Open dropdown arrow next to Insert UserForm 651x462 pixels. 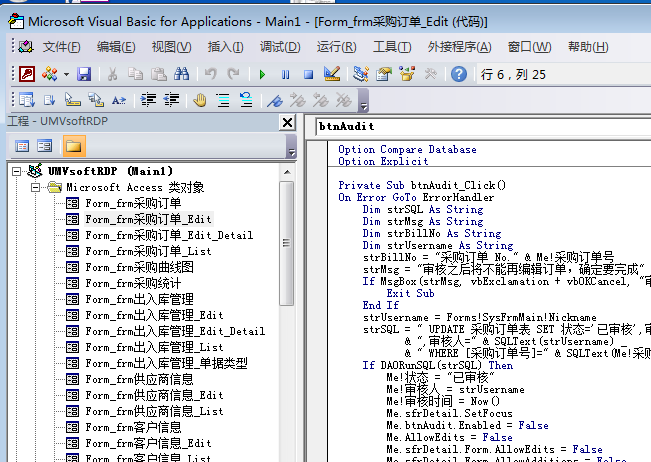tap(66, 75)
